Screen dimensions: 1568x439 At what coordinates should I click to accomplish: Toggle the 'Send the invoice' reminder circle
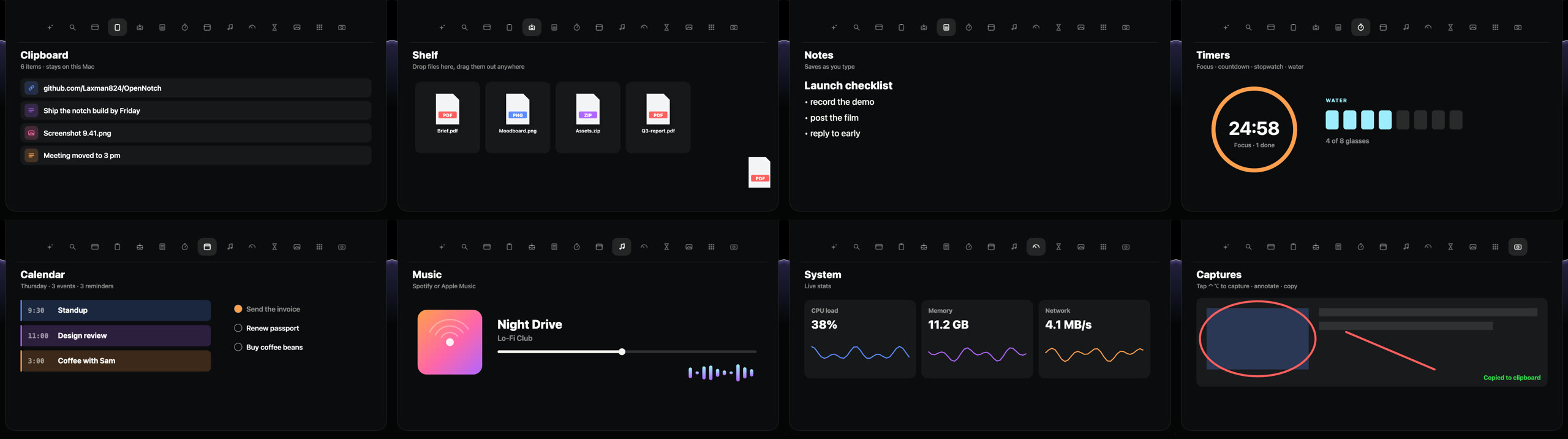238,309
